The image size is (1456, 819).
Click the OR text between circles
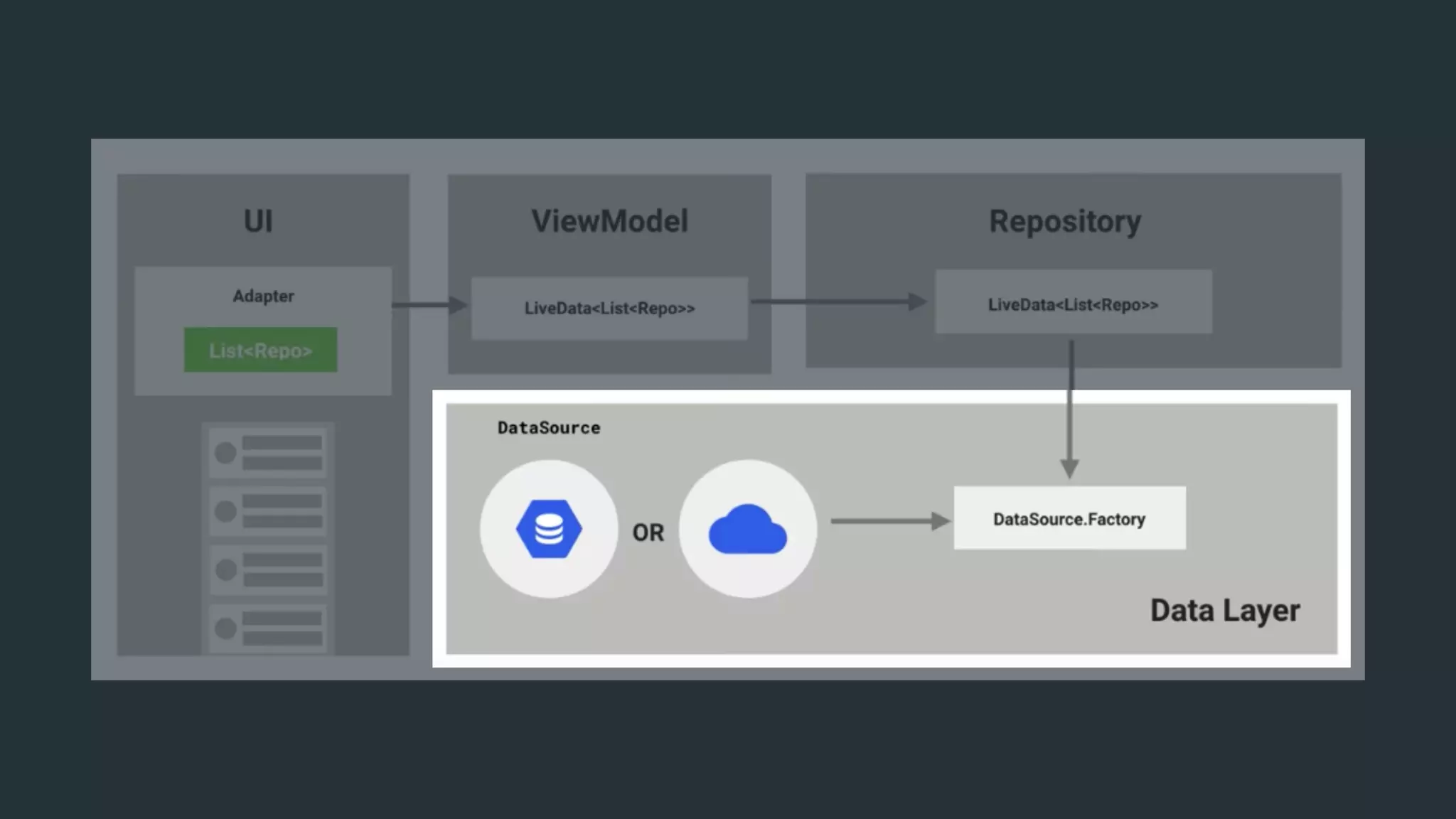pos(648,532)
